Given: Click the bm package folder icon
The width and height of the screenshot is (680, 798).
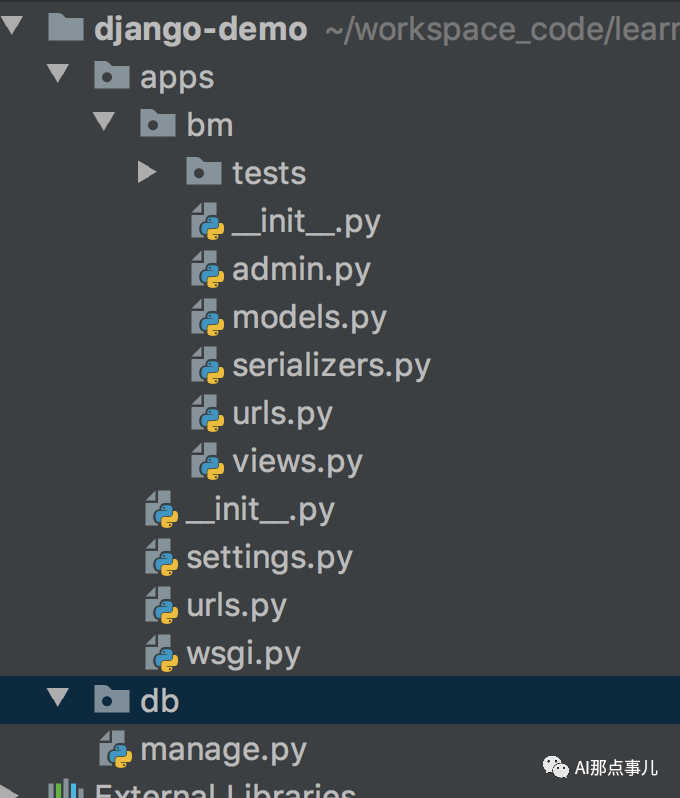Looking at the screenshot, I should pos(158,123).
